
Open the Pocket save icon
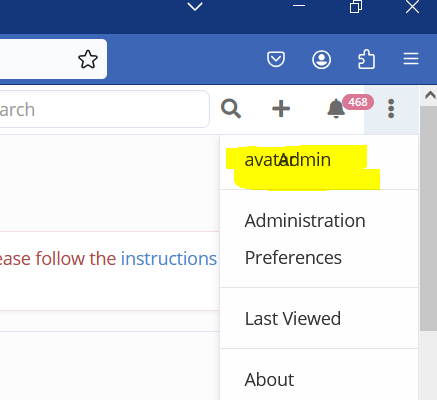[276, 59]
